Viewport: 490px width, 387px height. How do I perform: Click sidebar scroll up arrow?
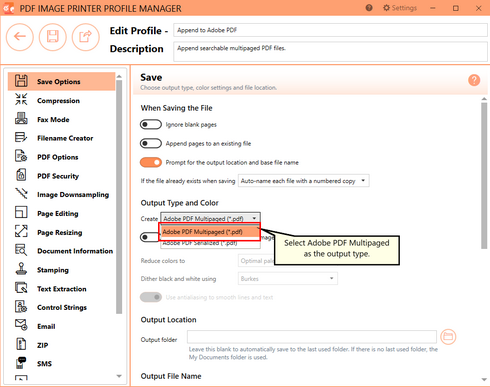[119, 77]
